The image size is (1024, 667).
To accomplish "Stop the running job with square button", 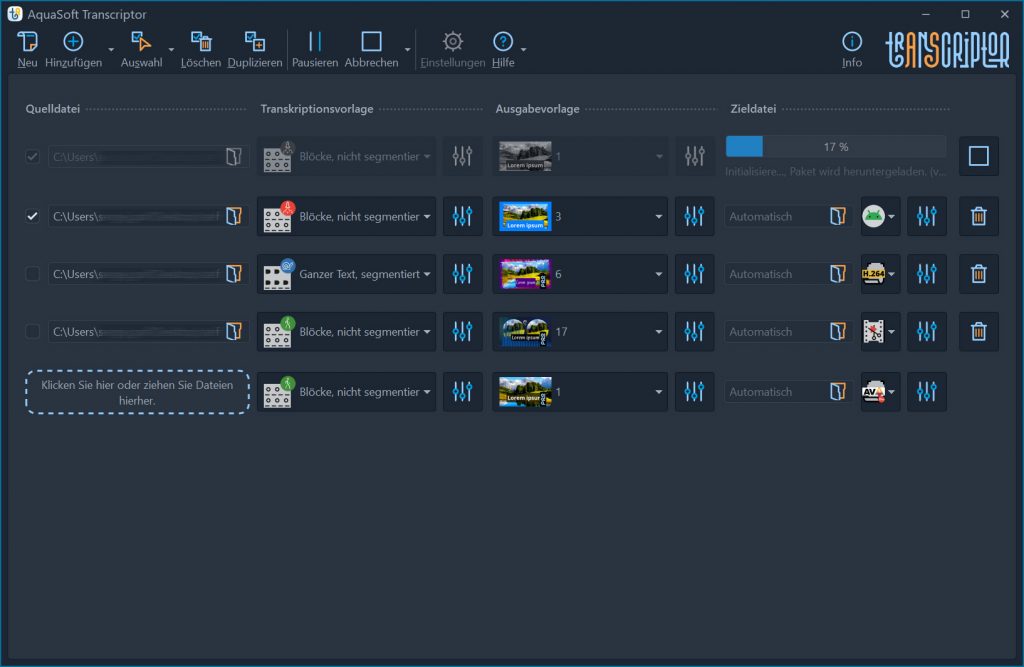I will coord(978,156).
